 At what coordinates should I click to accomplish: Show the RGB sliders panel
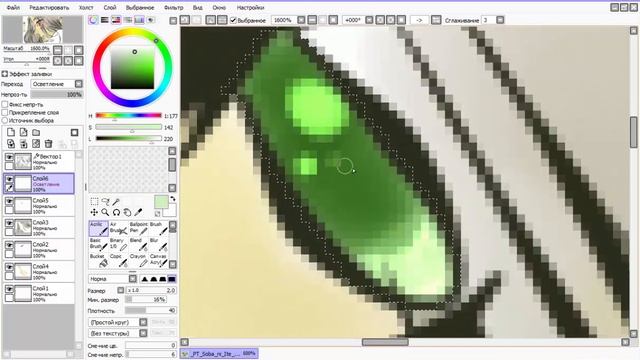tap(105, 20)
